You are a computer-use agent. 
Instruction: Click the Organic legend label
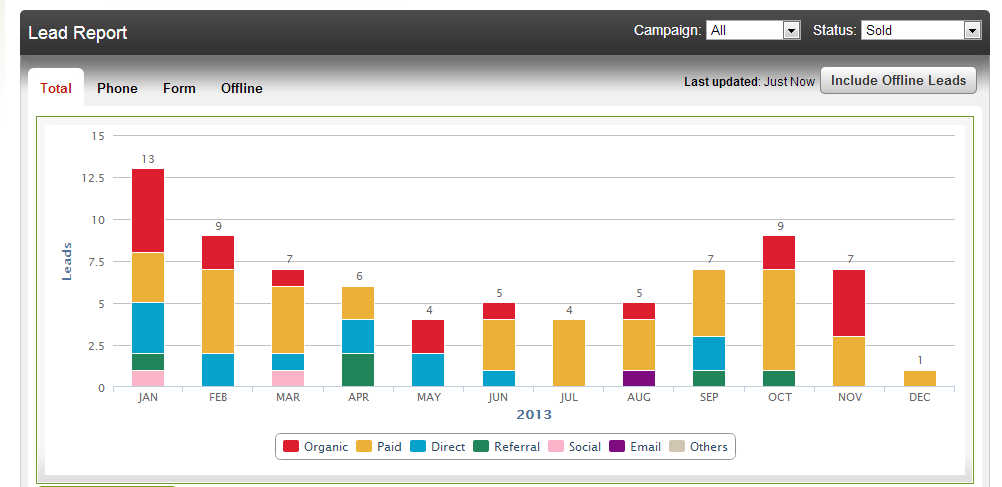(x=326, y=447)
